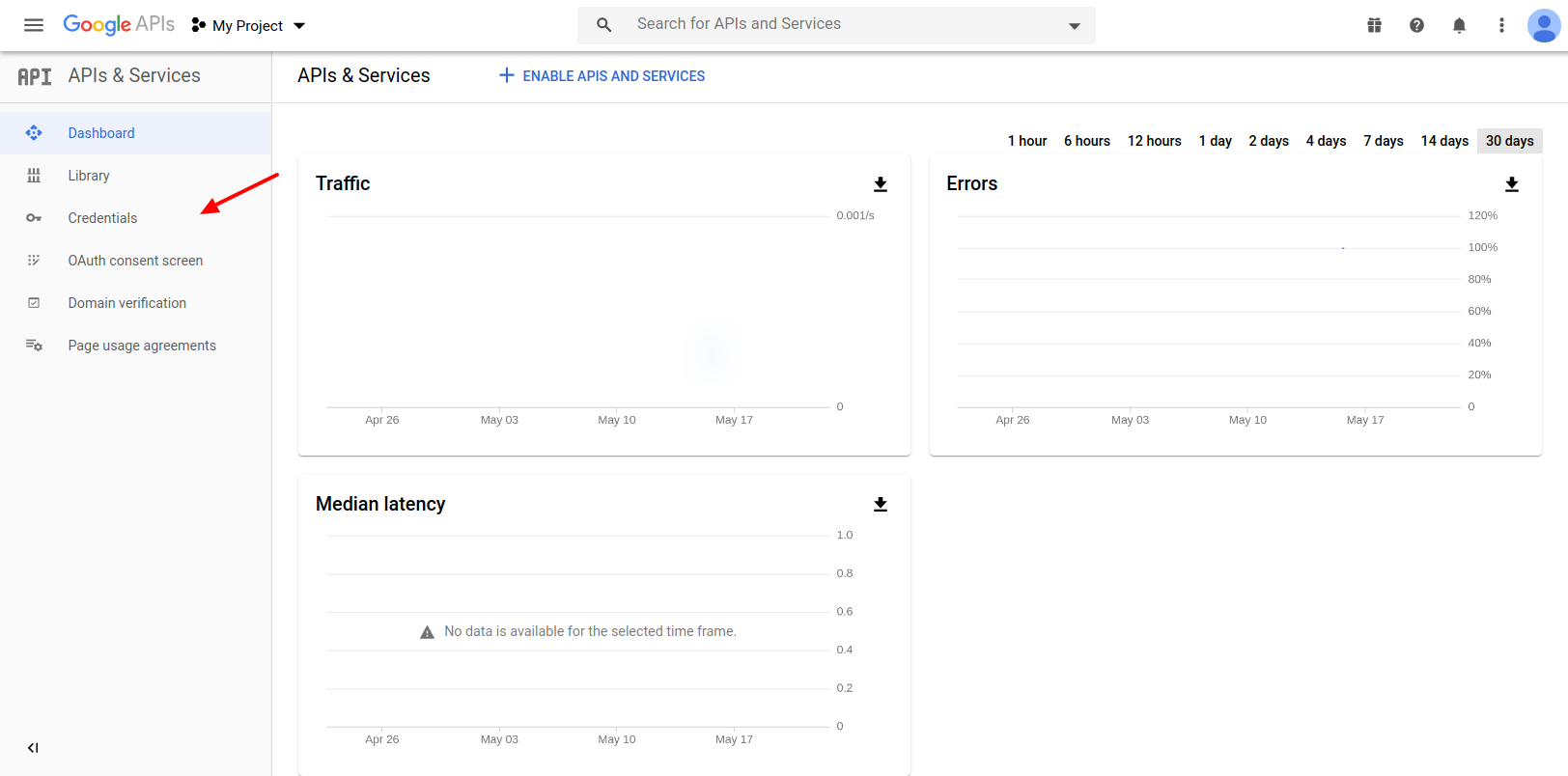Screen dimensions: 1568x776
Task: Expand the search bar dropdown arrow
Action: 1074,26
